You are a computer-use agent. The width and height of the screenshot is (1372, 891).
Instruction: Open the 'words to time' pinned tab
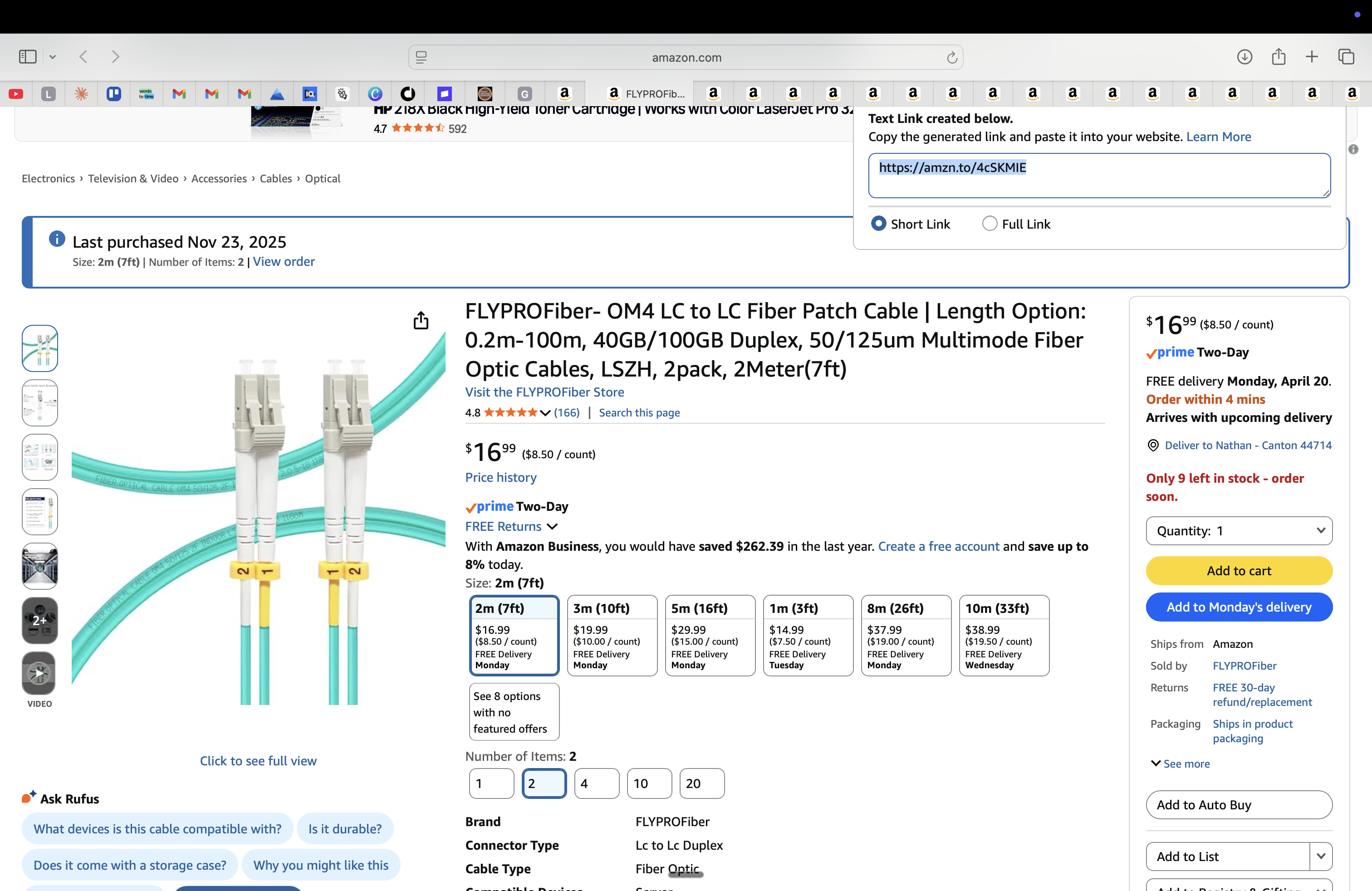pyautogui.click(x=147, y=93)
